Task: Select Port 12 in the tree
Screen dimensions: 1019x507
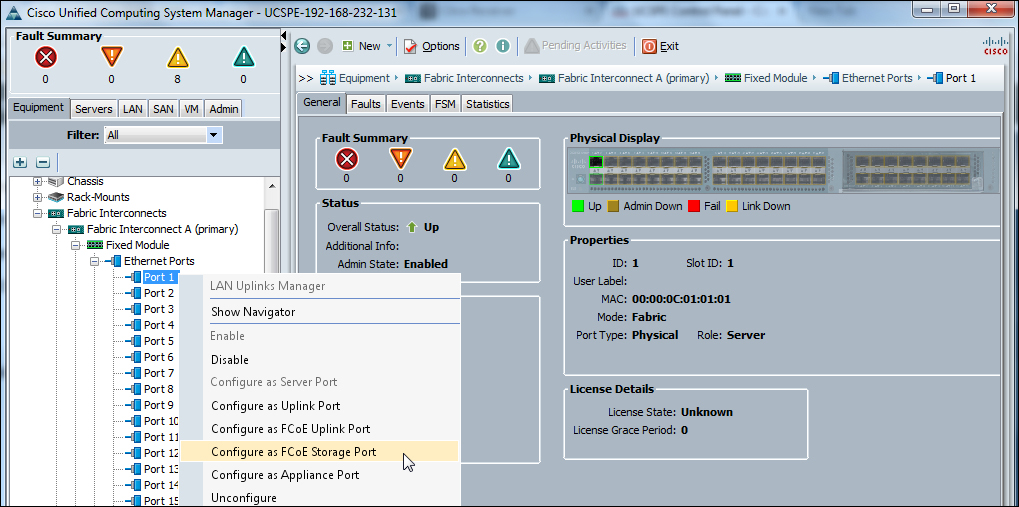Action: coord(161,453)
